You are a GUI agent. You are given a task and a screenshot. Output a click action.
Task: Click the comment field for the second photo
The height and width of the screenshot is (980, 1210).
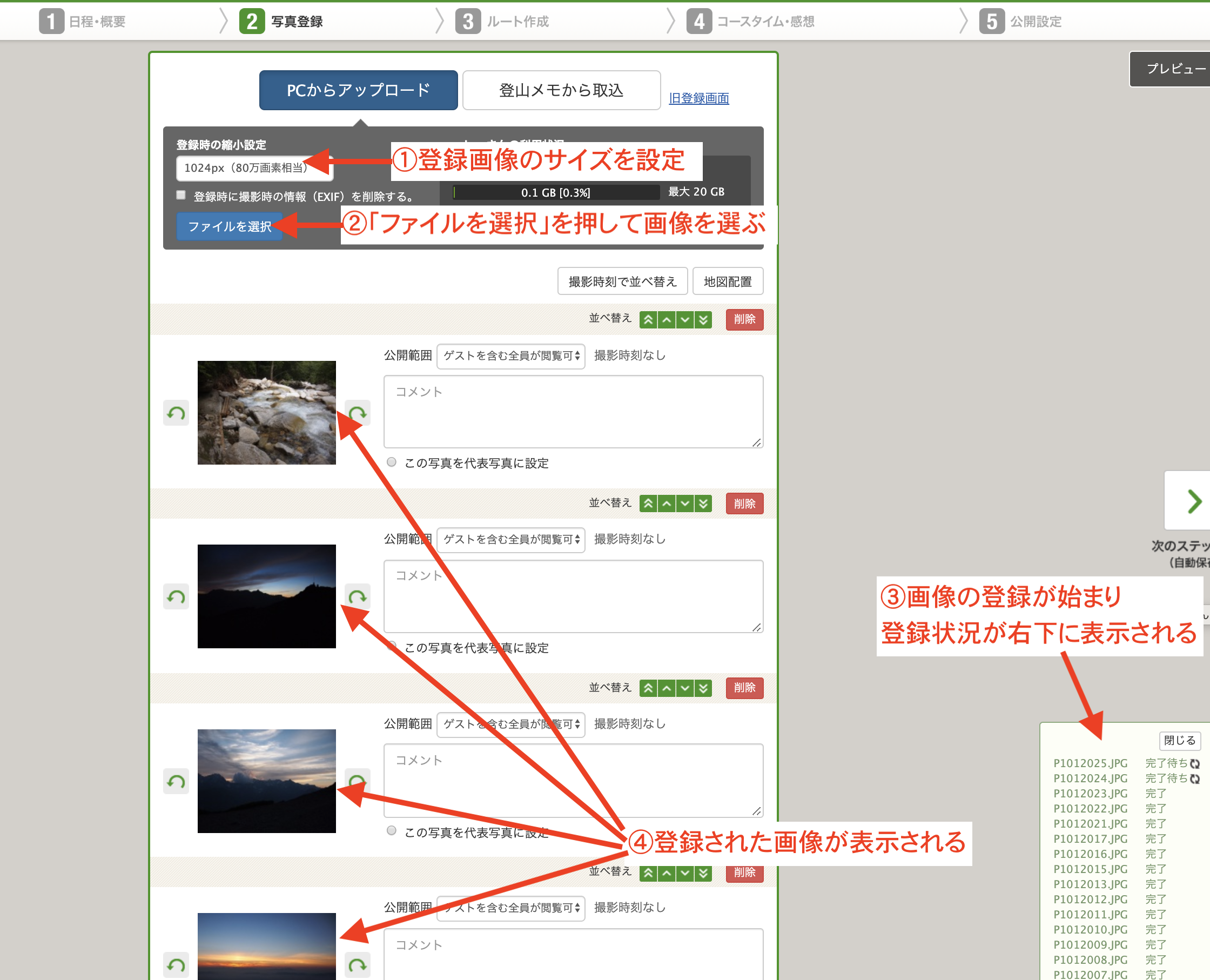pyautogui.click(x=573, y=596)
